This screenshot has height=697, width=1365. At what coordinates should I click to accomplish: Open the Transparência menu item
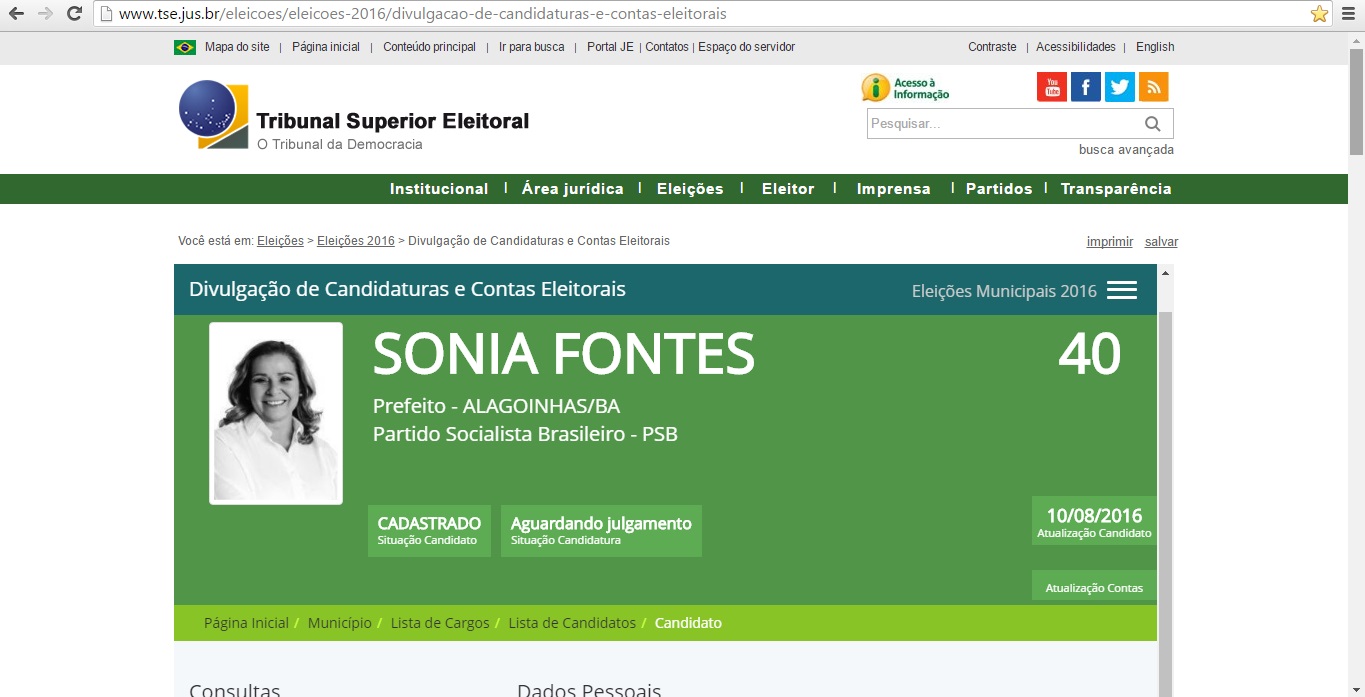tap(1115, 189)
